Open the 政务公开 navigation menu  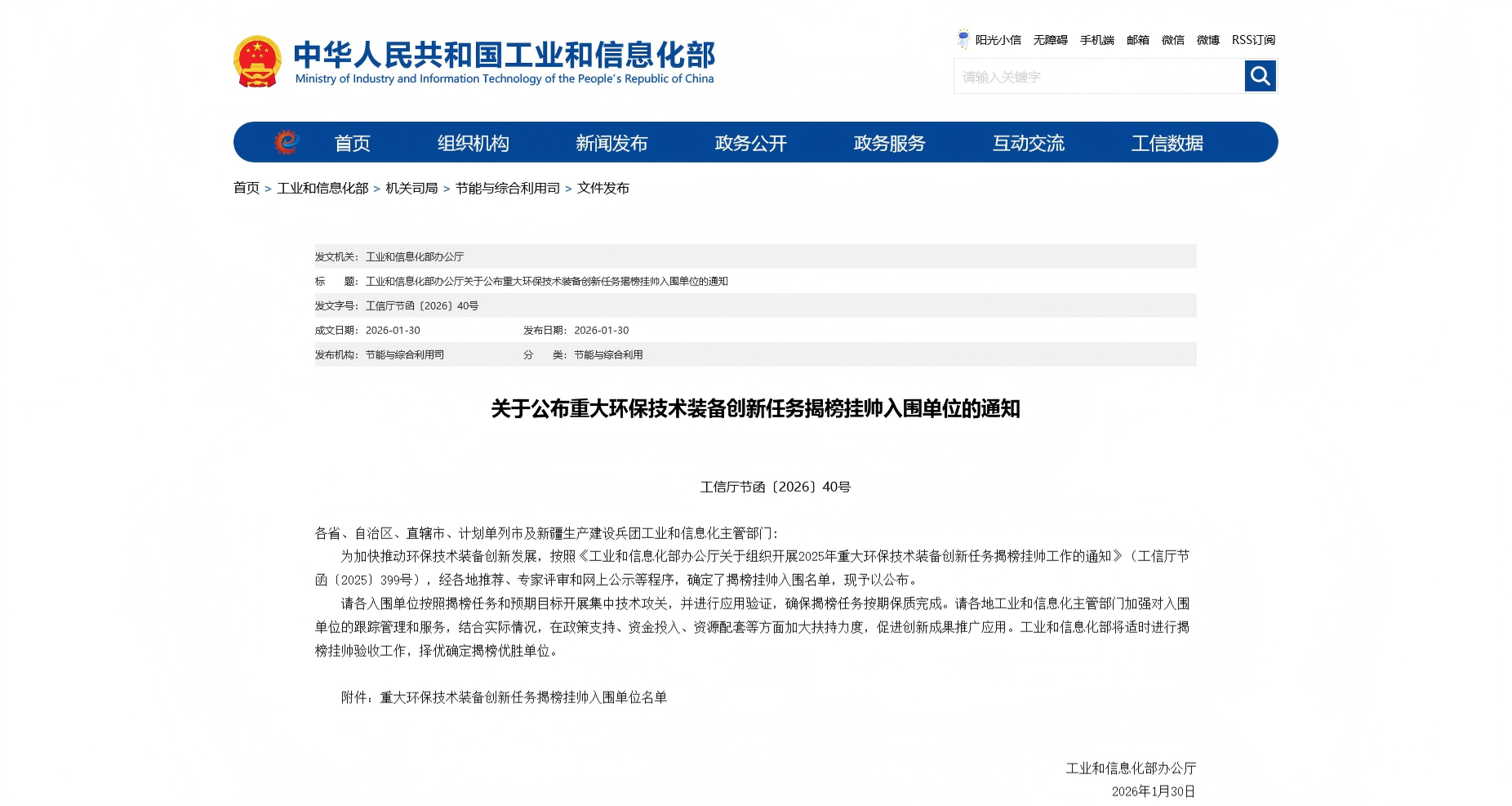[x=751, y=143]
